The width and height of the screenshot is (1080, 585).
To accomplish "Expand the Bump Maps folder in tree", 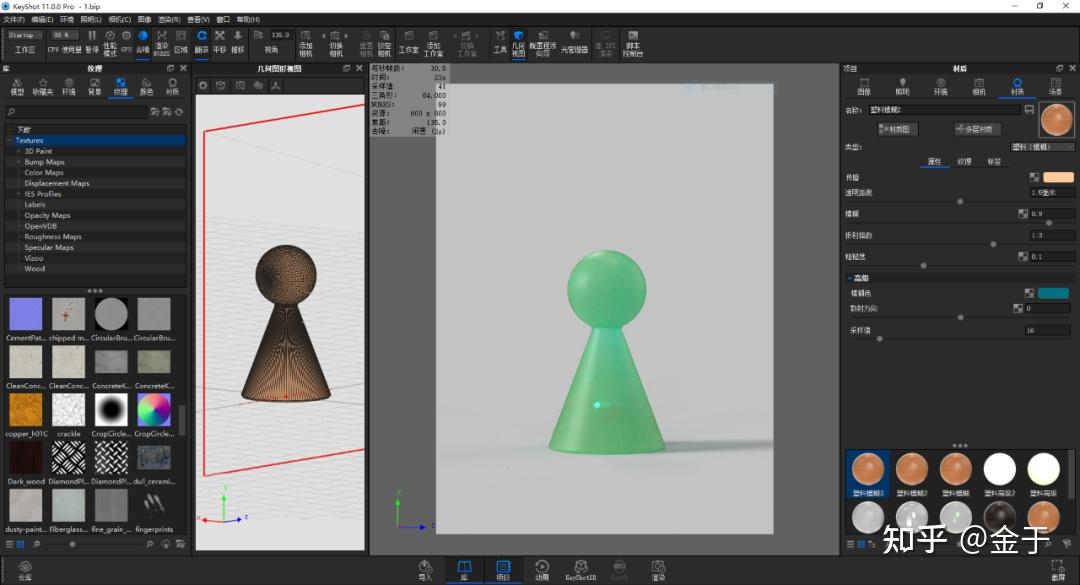I will tap(18, 162).
